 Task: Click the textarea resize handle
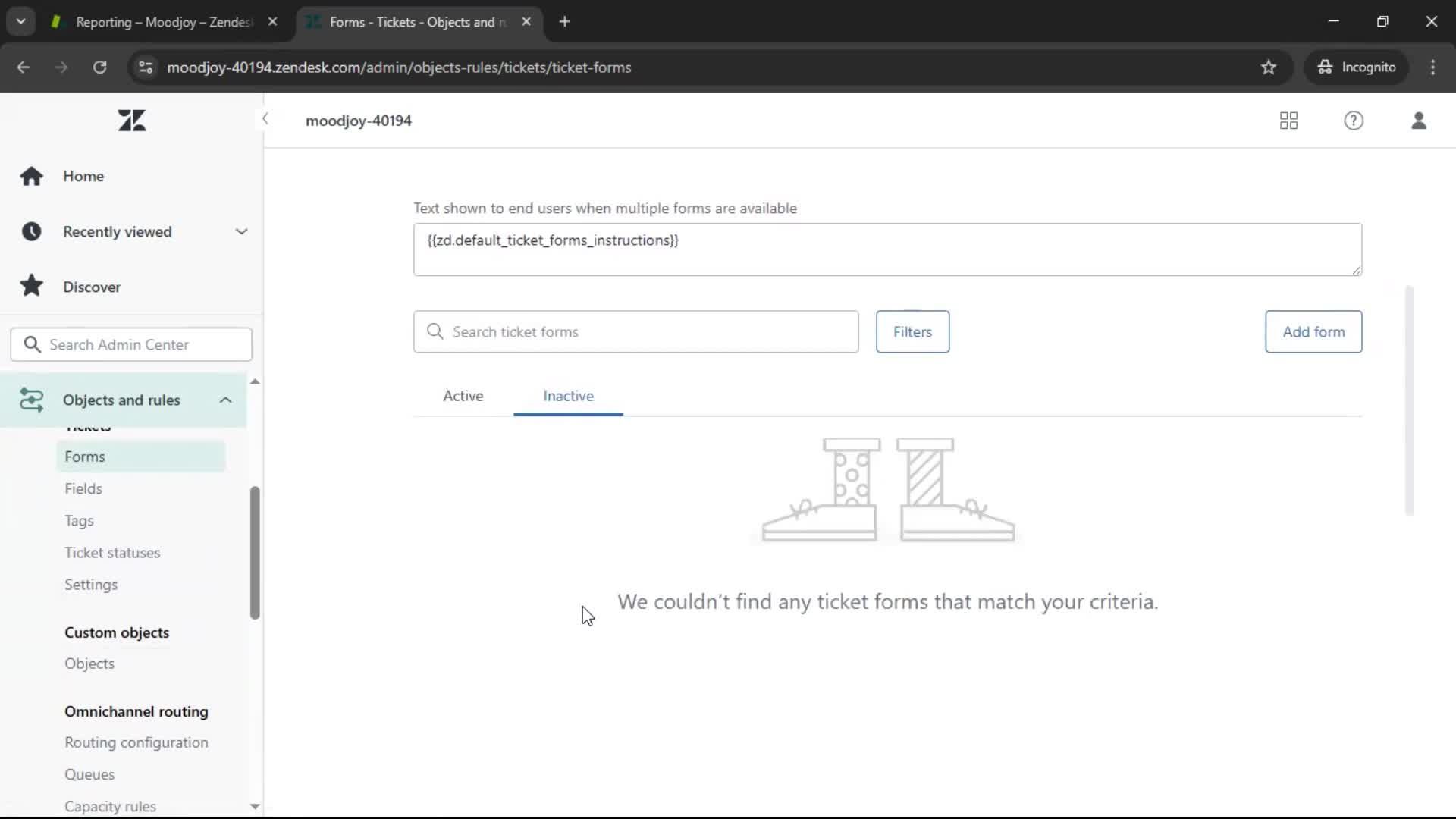pyautogui.click(x=1357, y=270)
